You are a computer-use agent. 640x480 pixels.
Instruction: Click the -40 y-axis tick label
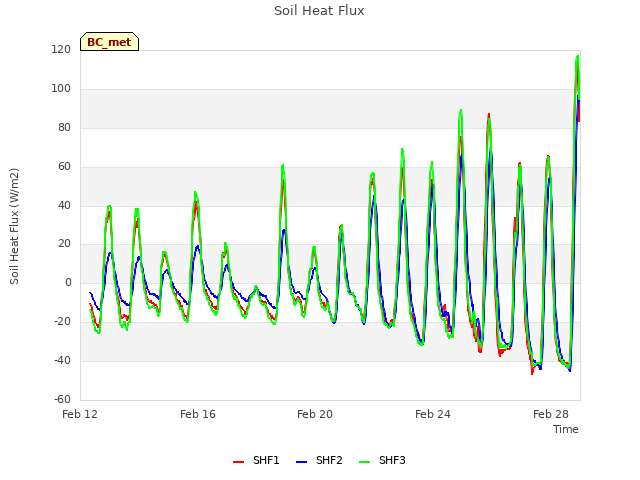tap(62, 360)
